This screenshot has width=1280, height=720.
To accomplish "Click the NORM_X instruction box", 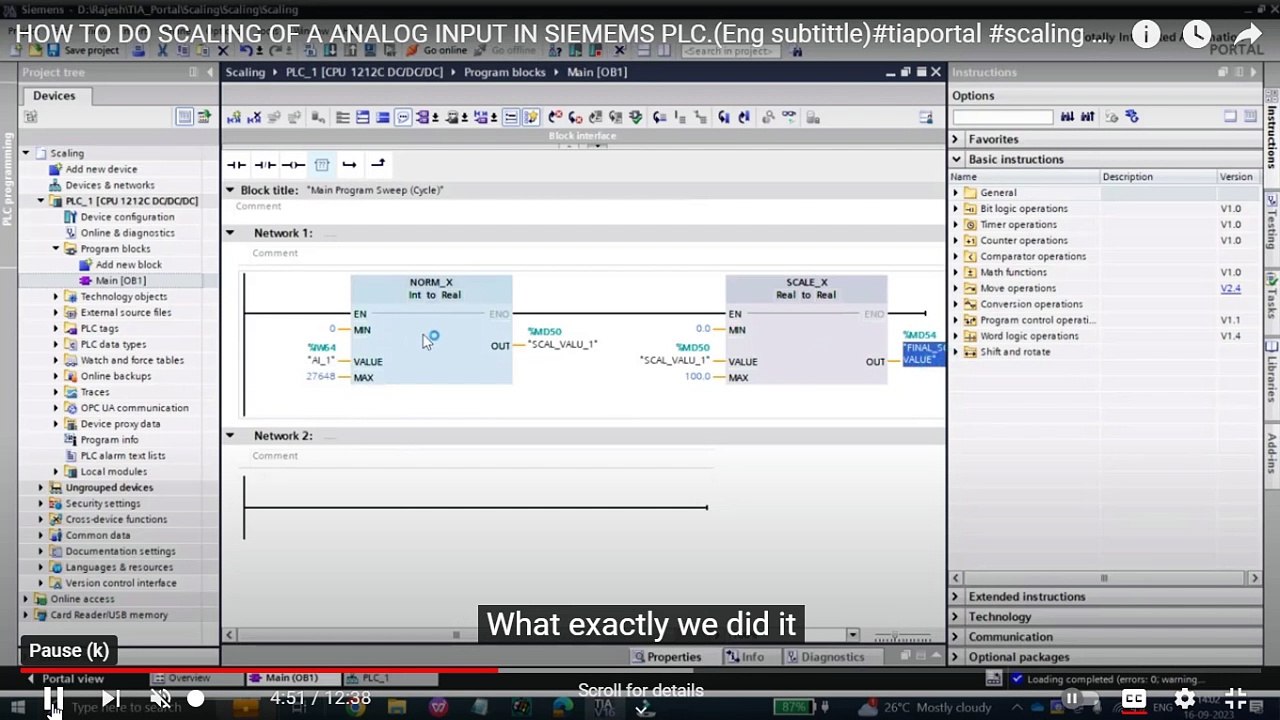I will point(431,329).
